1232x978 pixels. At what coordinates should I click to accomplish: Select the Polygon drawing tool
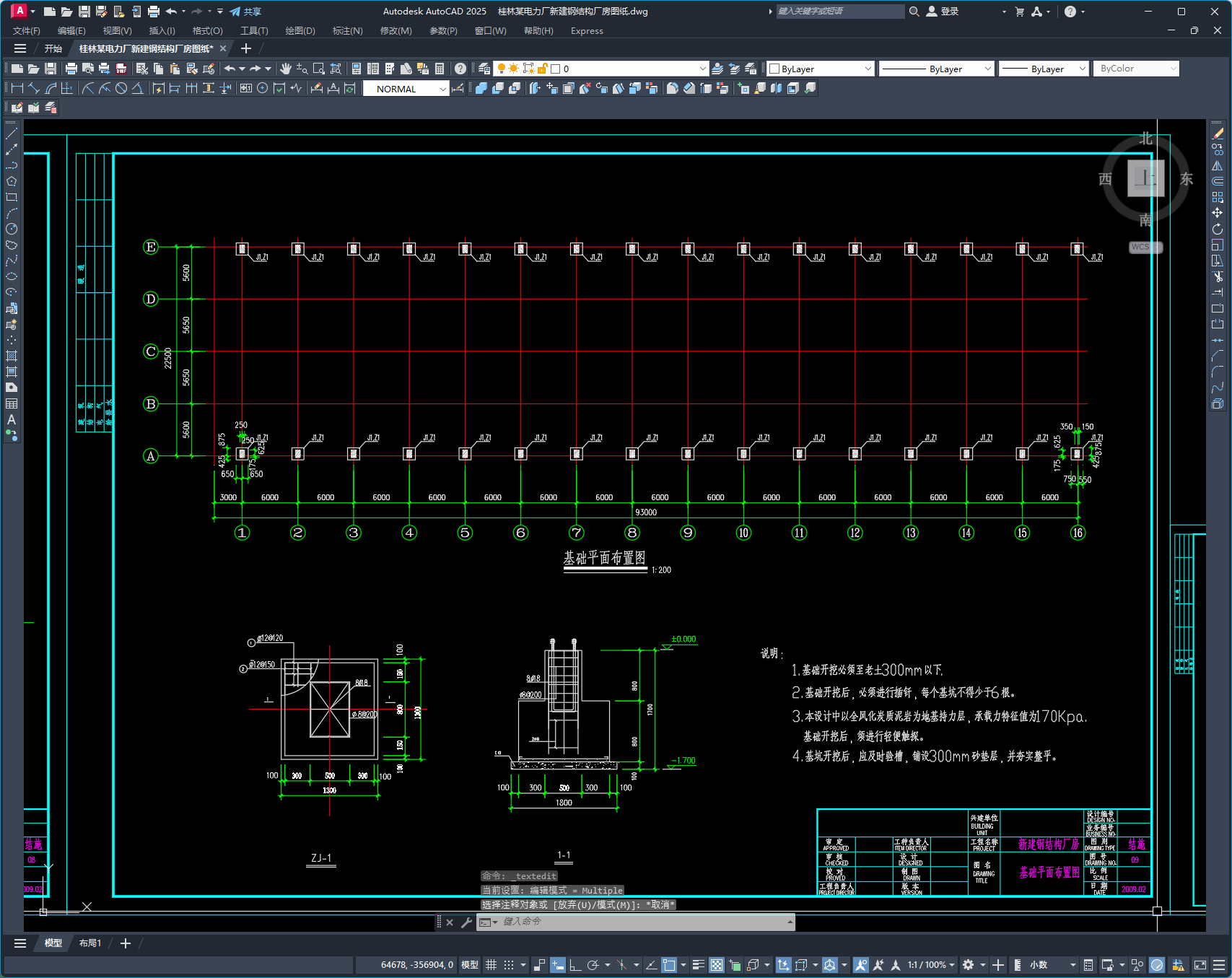12,181
